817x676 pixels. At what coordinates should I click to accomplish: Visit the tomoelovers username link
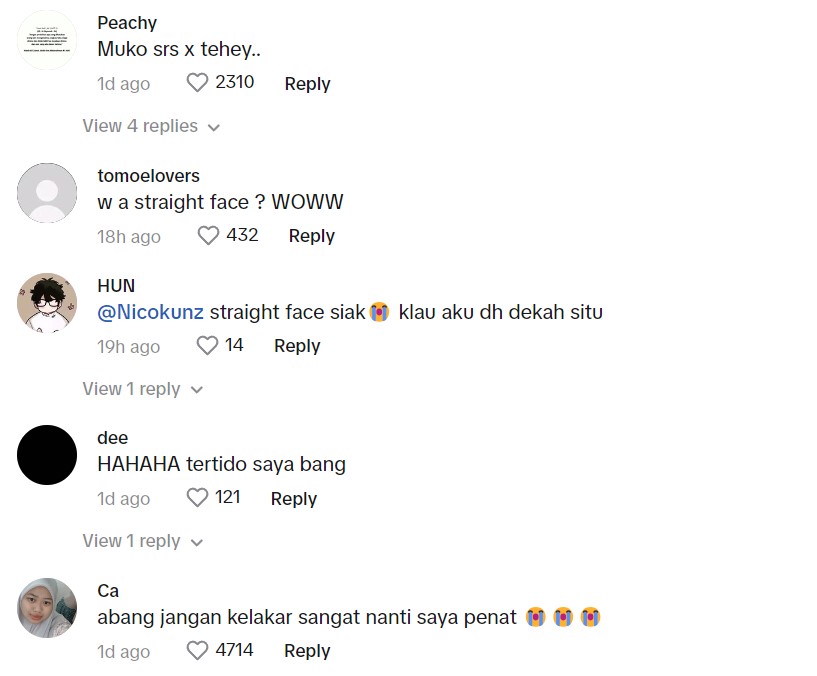pyautogui.click(x=148, y=176)
